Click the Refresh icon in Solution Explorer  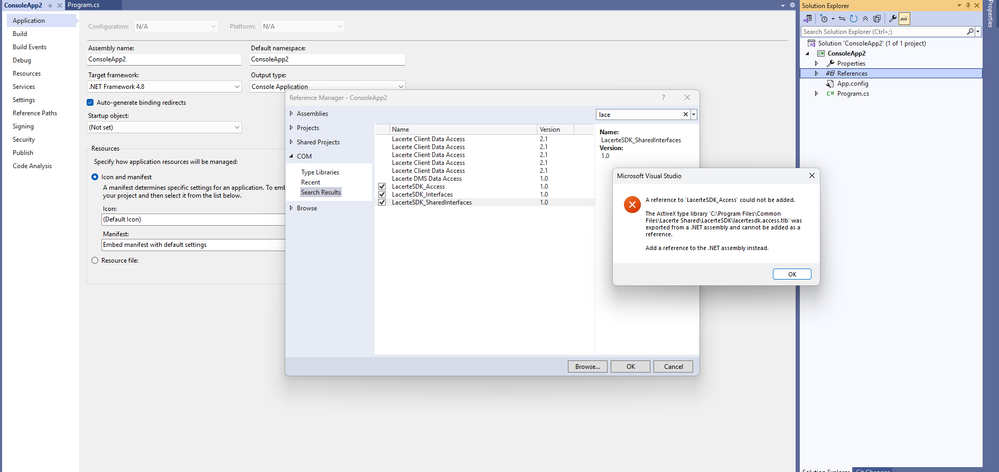[854, 18]
